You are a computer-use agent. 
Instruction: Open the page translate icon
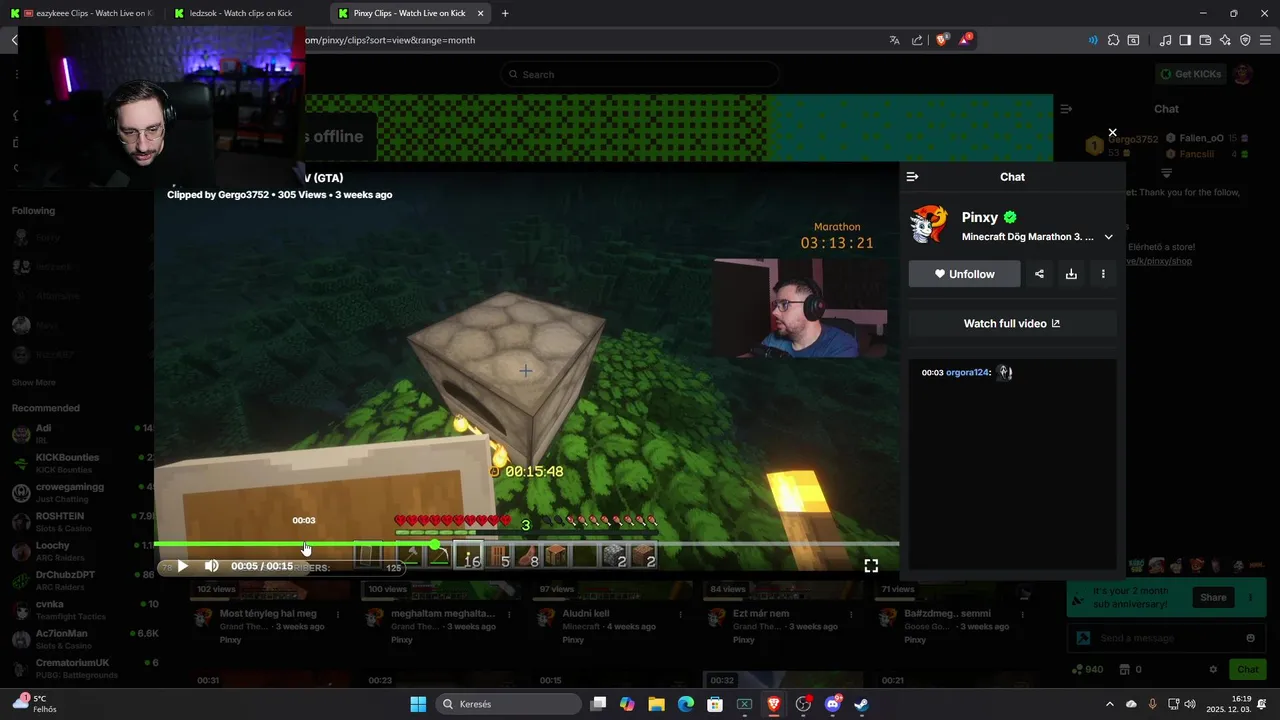pyautogui.click(x=894, y=40)
